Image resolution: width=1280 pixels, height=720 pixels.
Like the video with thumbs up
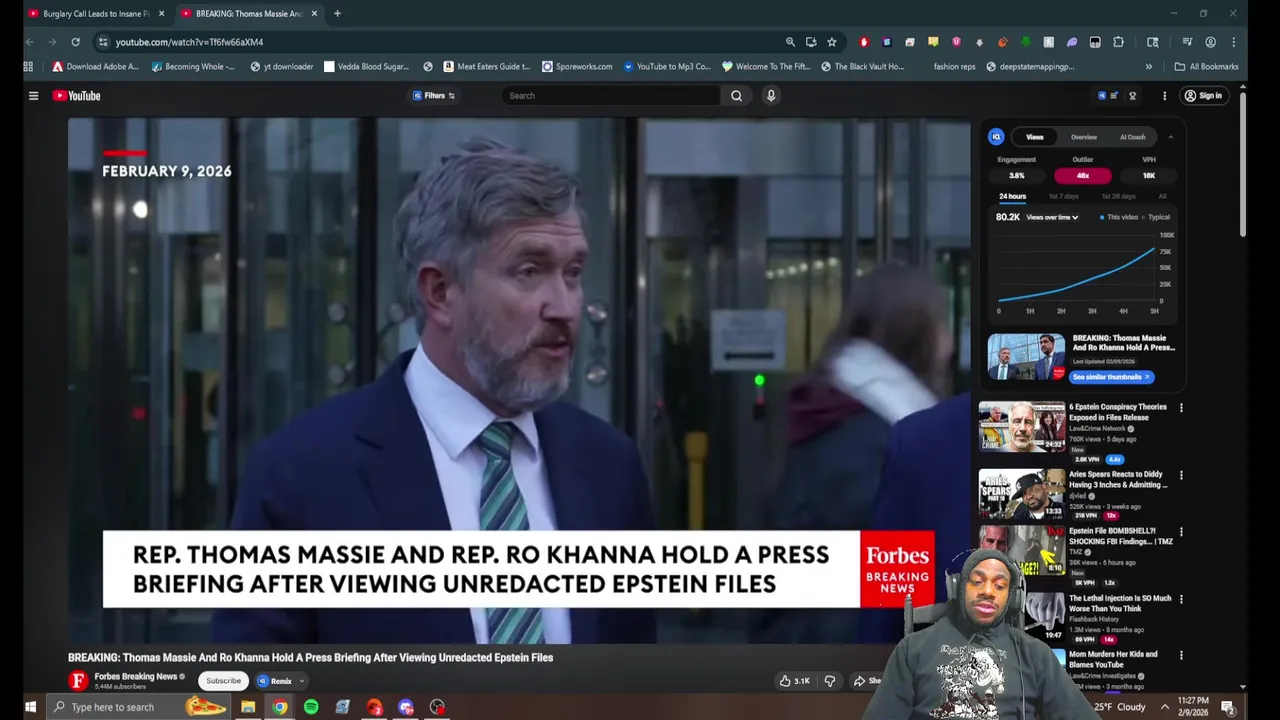tap(794, 681)
